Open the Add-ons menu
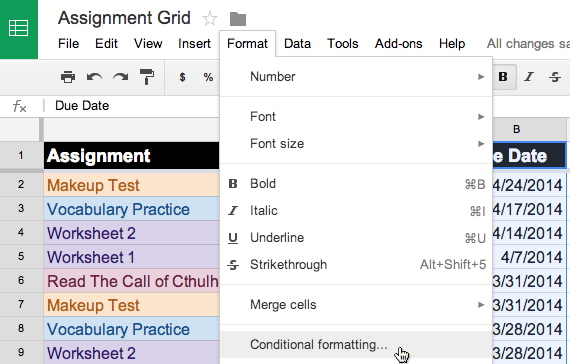Image resolution: width=570 pixels, height=364 pixels. 398,44
